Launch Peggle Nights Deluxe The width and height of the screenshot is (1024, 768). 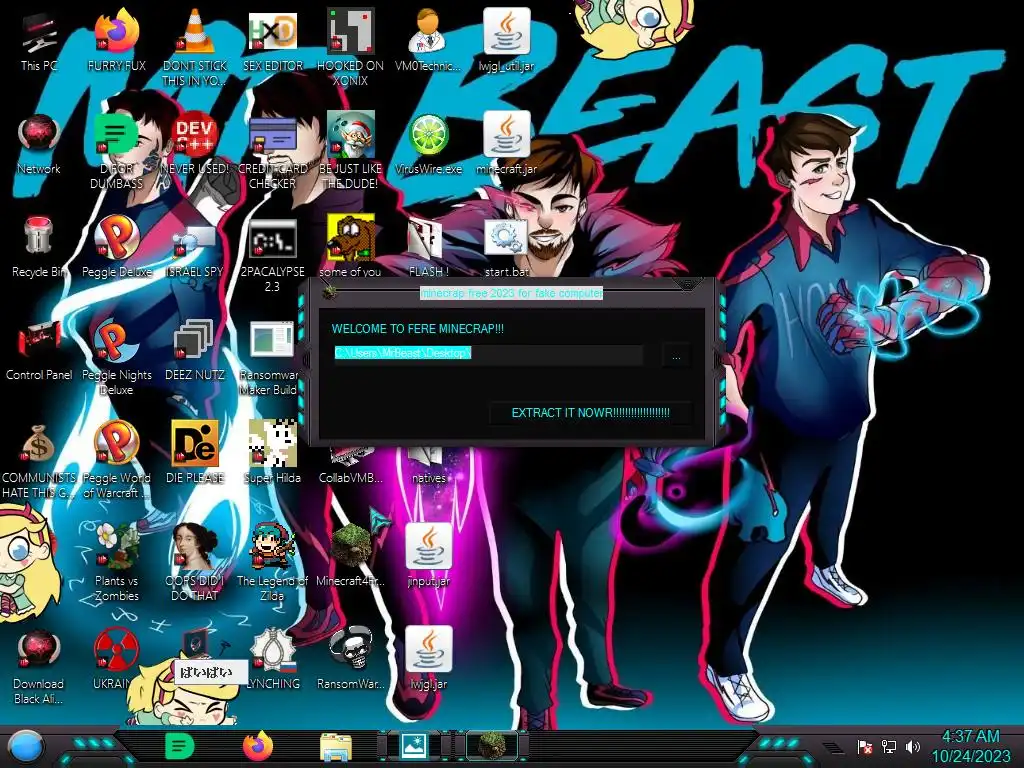click(116, 358)
